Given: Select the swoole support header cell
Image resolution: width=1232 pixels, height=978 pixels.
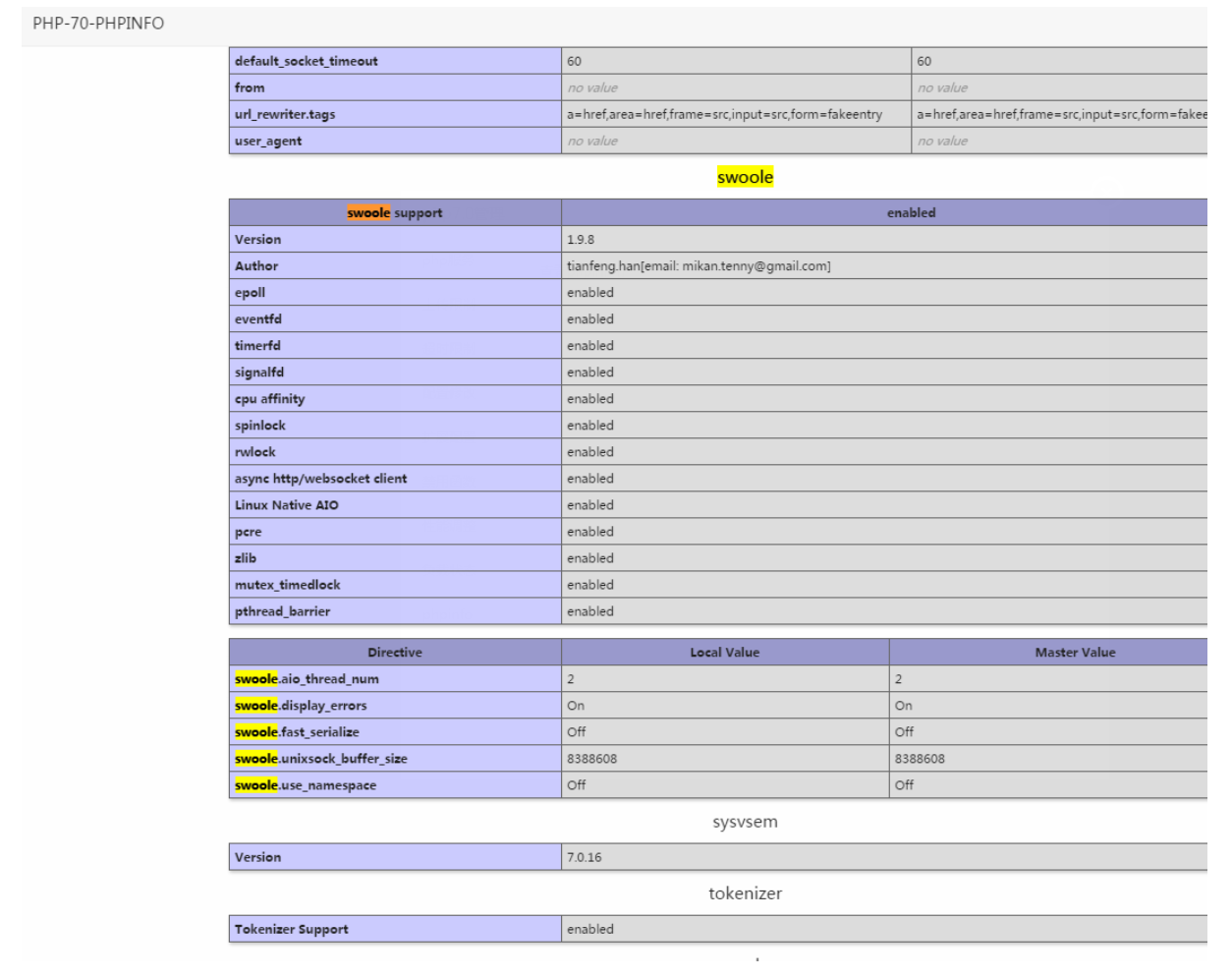Looking at the screenshot, I should 395,213.
